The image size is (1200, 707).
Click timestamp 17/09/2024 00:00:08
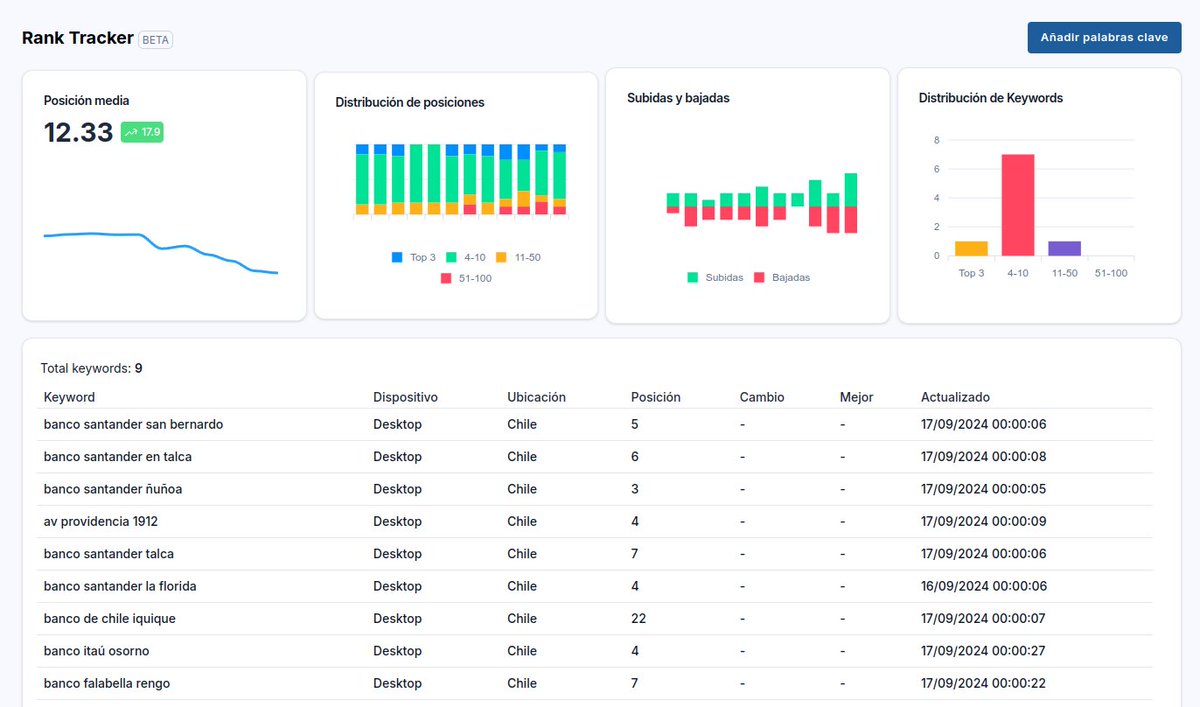coord(984,456)
